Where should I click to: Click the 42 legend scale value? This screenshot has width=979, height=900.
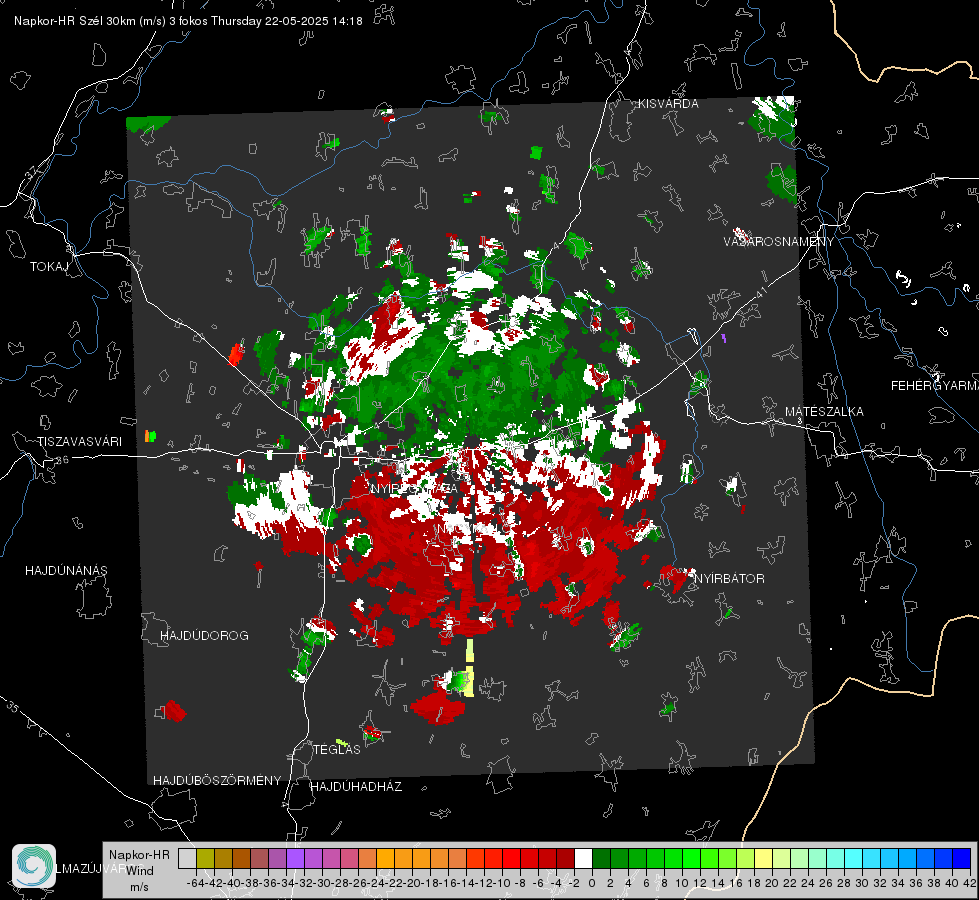click(x=970, y=883)
